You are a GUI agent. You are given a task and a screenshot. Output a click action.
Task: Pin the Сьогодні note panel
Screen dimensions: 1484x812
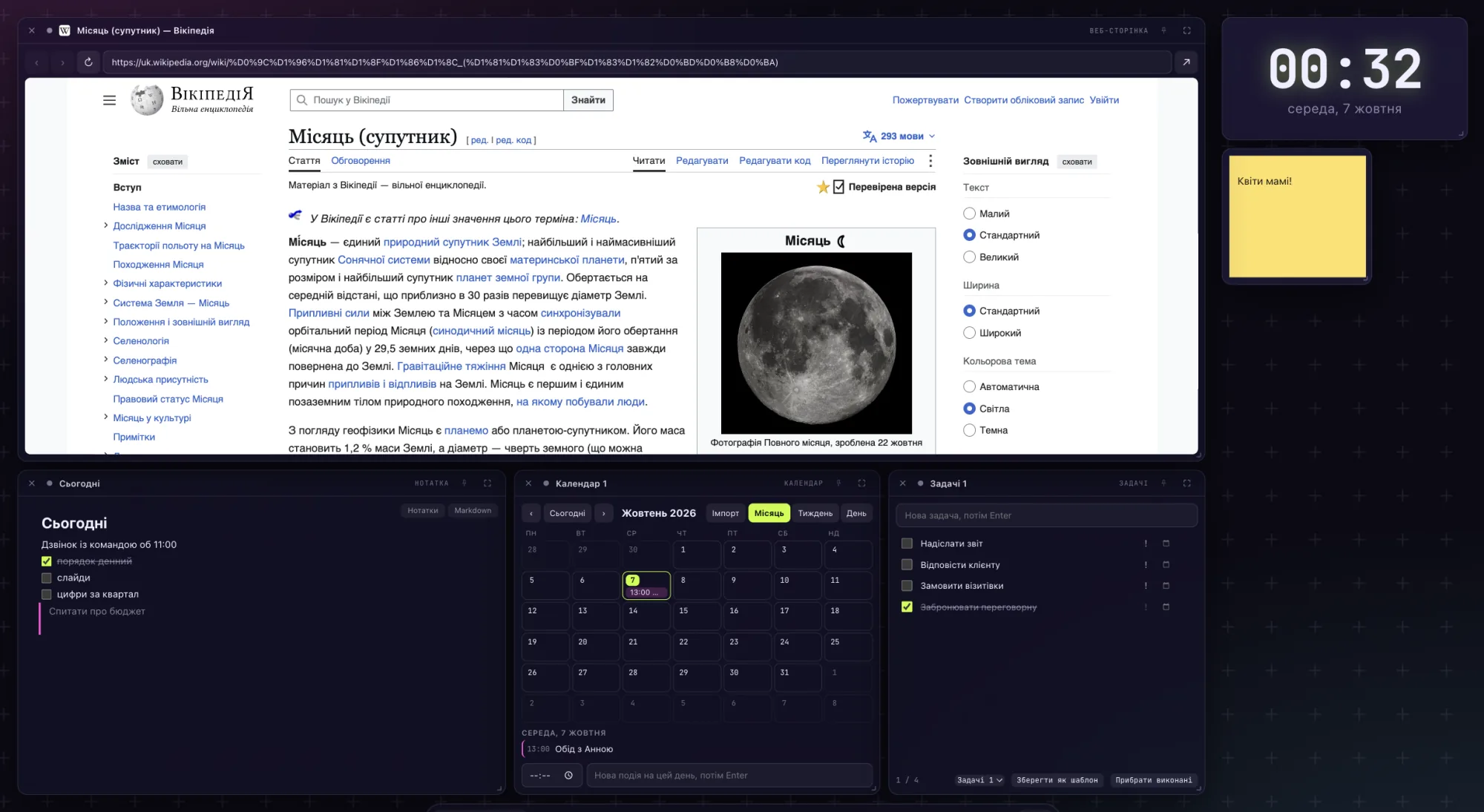[464, 483]
